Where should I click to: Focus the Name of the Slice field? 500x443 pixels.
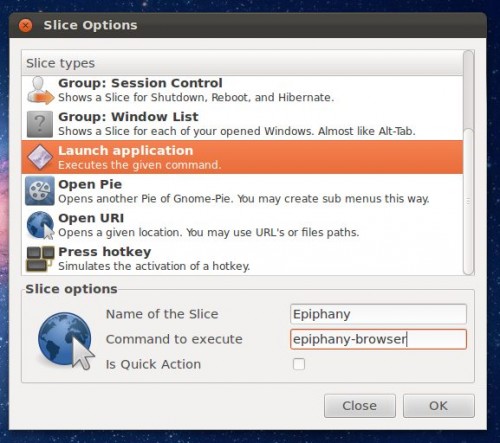pos(378,314)
